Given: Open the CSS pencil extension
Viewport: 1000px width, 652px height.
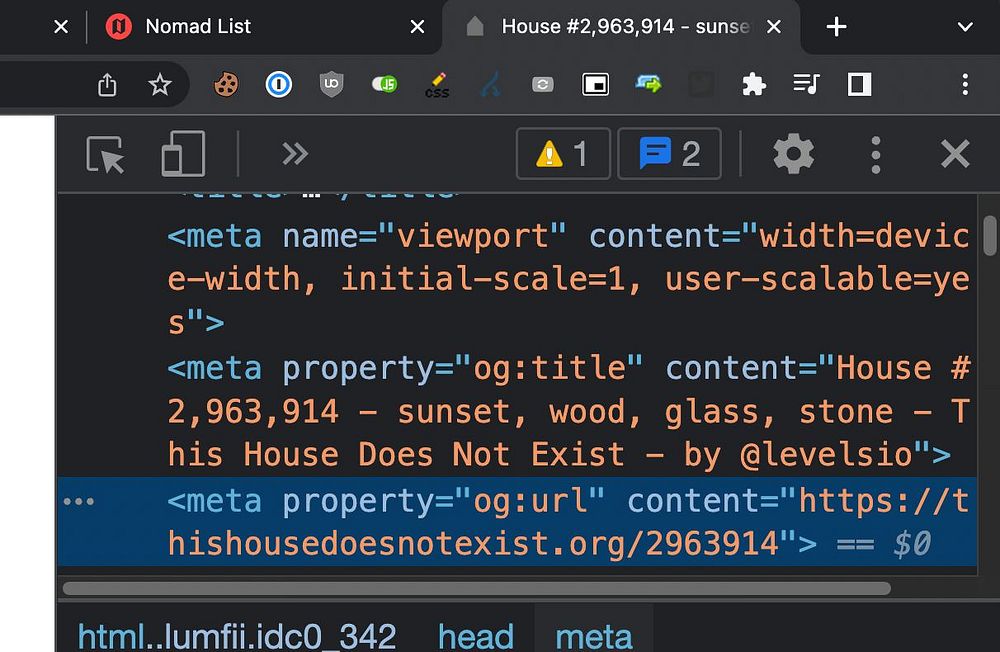Looking at the screenshot, I should click(438, 85).
